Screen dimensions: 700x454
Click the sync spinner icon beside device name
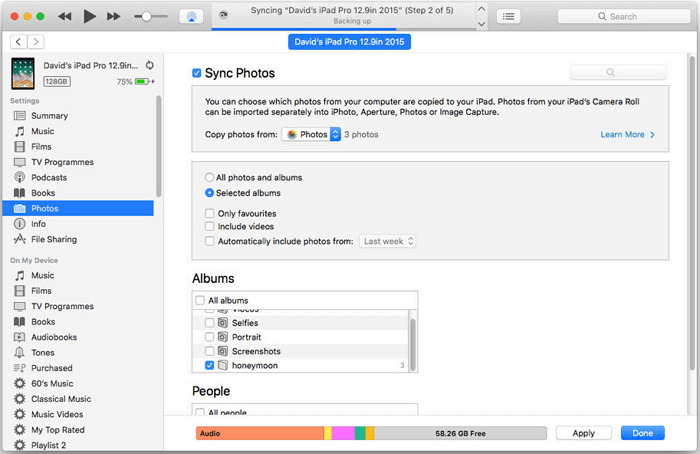(x=149, y=63)
